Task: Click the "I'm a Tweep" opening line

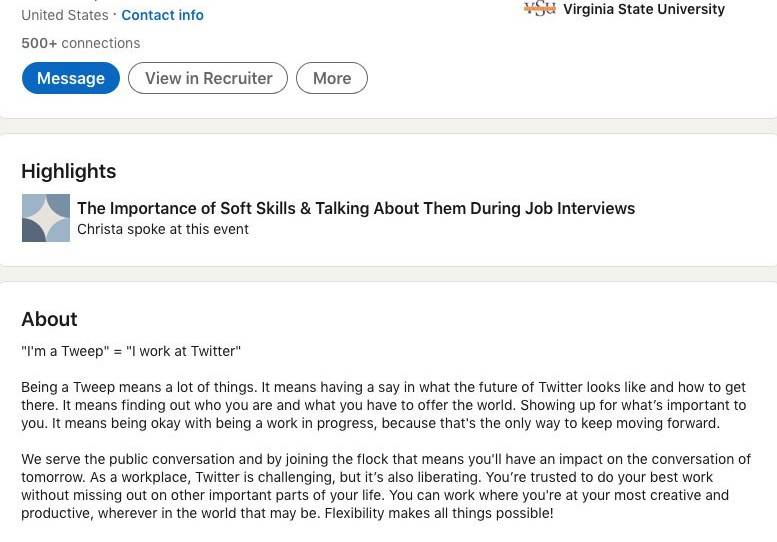Action: coord(131,351)
